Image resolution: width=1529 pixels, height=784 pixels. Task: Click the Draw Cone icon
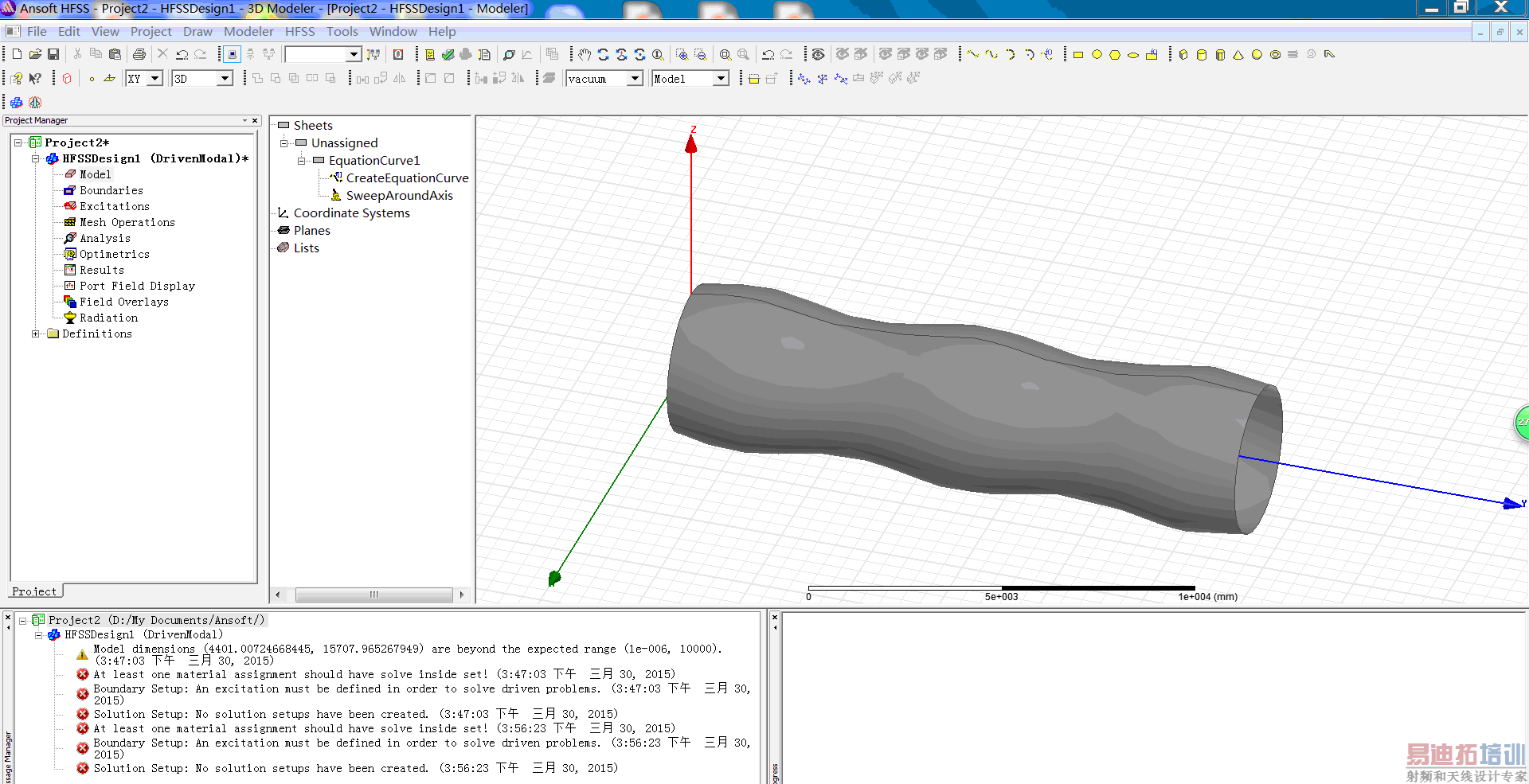(x=1238, y=55)
